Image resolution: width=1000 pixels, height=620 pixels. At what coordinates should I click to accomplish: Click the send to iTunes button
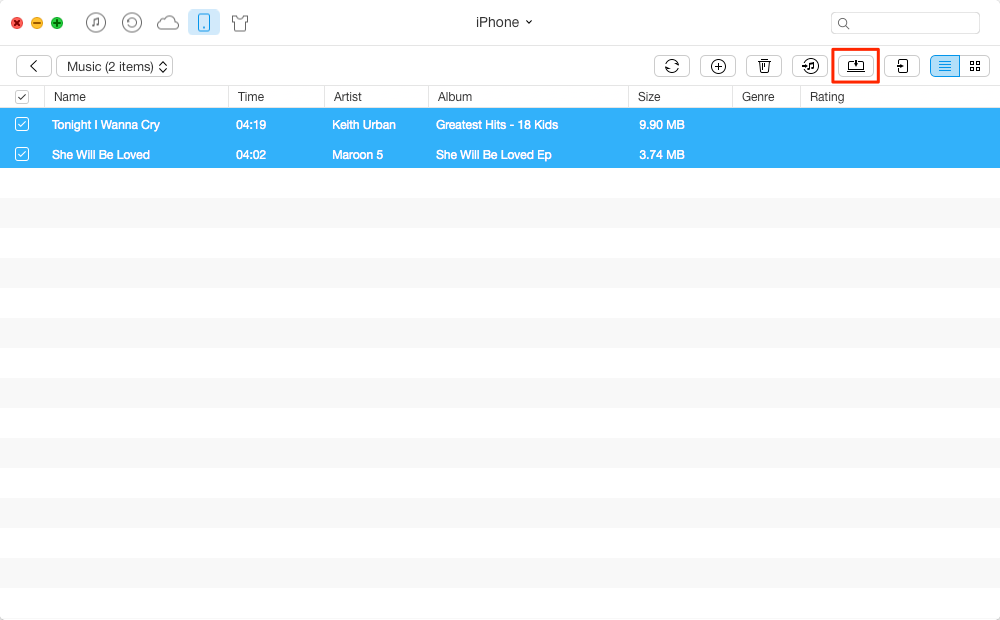click(x=810, y=66)
